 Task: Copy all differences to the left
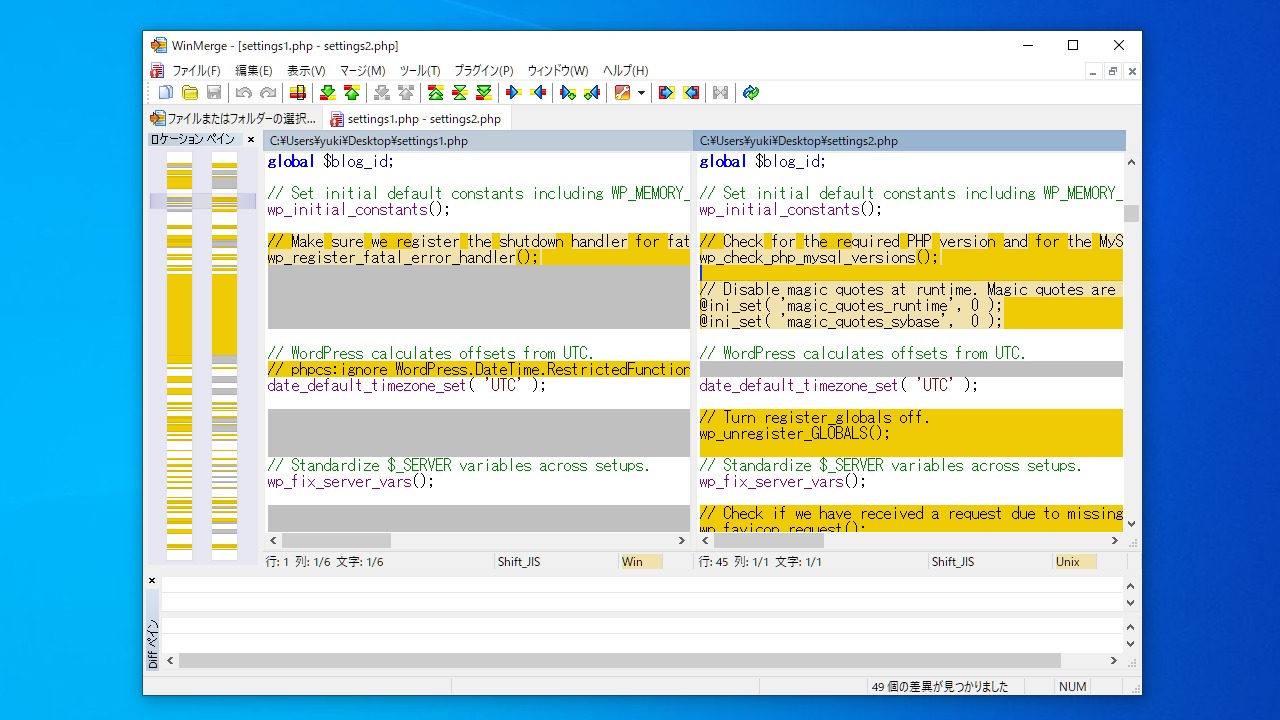coord(691,93)
